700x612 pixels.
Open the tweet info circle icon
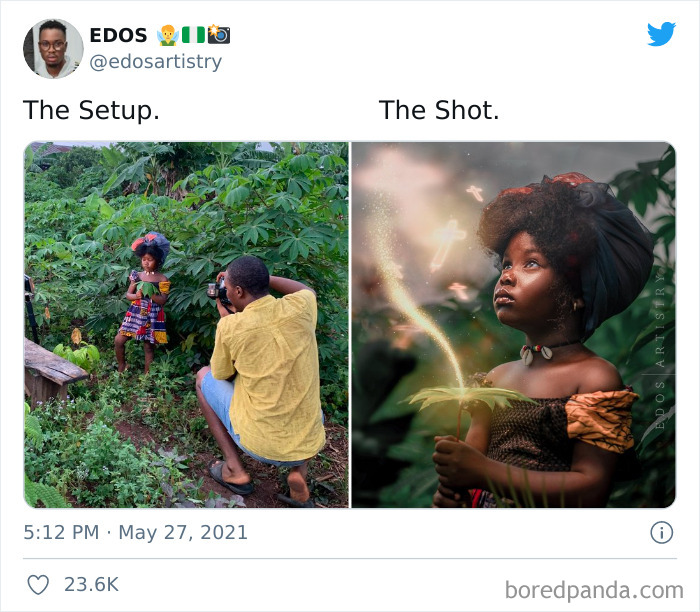tap(661, 532)
